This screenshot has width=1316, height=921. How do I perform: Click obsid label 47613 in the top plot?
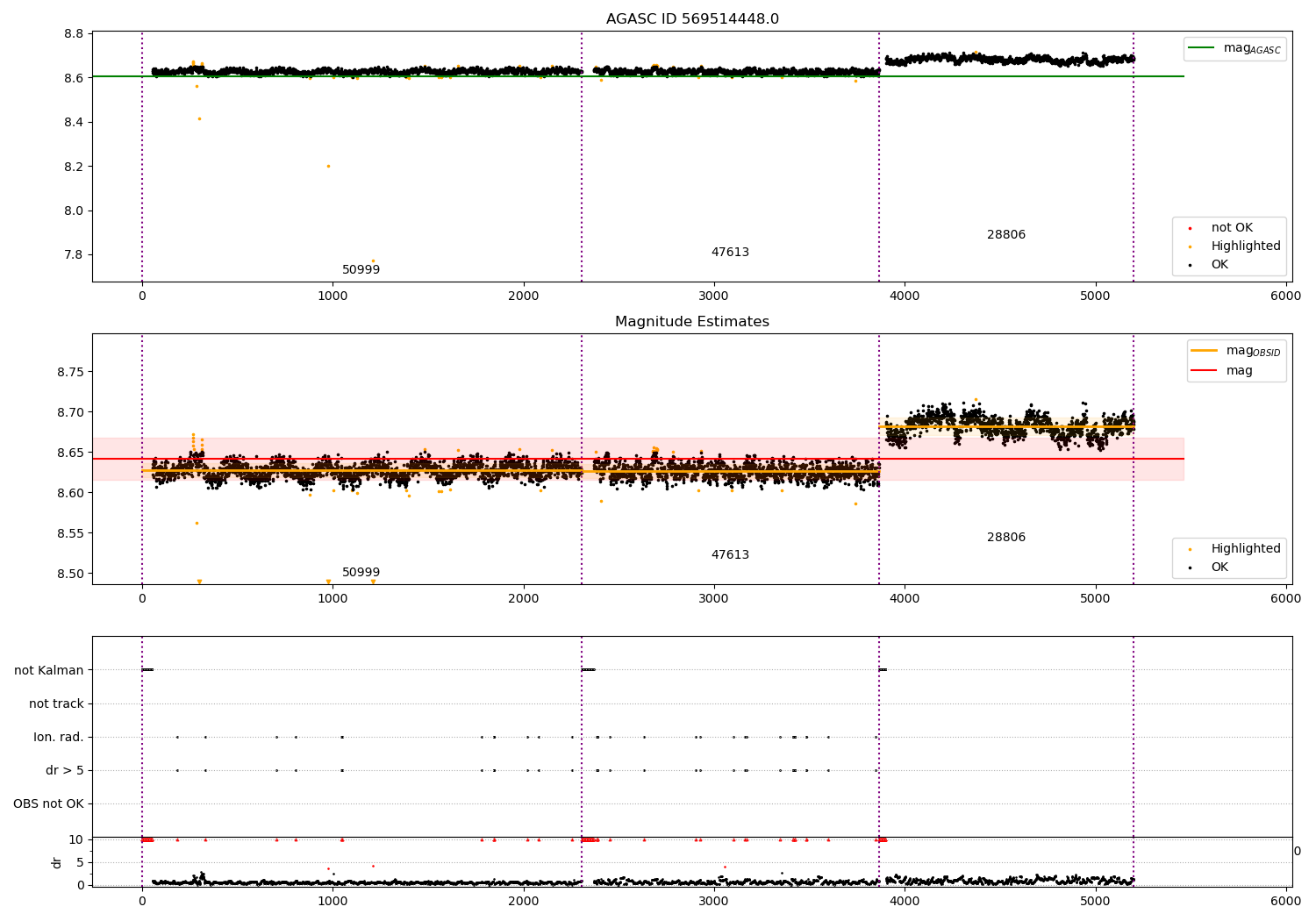(730, 252)
